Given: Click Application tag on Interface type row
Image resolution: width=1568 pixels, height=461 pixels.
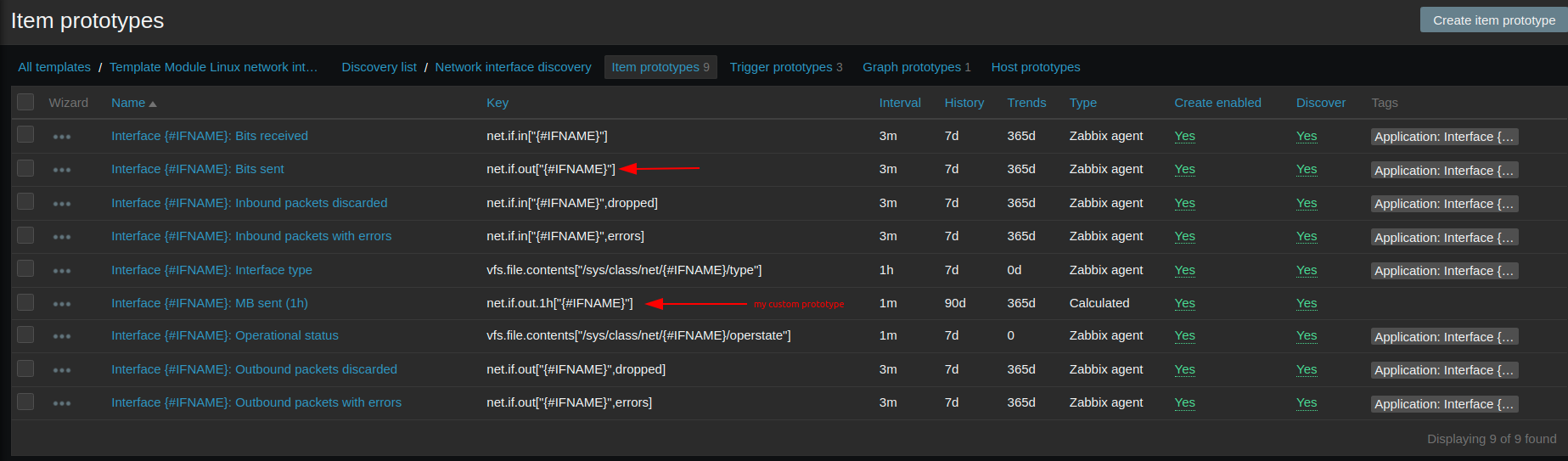Looking at the screenshot, I should [x=1444, y=271].
